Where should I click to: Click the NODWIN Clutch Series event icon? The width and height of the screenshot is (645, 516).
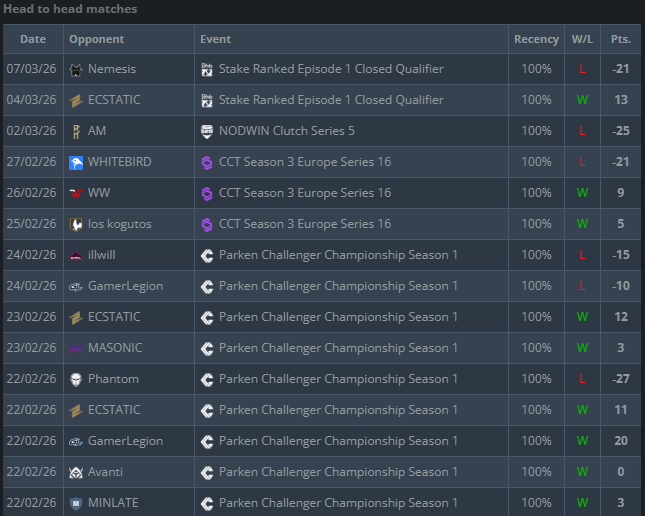pyautogui.click(x=207, y=132)
